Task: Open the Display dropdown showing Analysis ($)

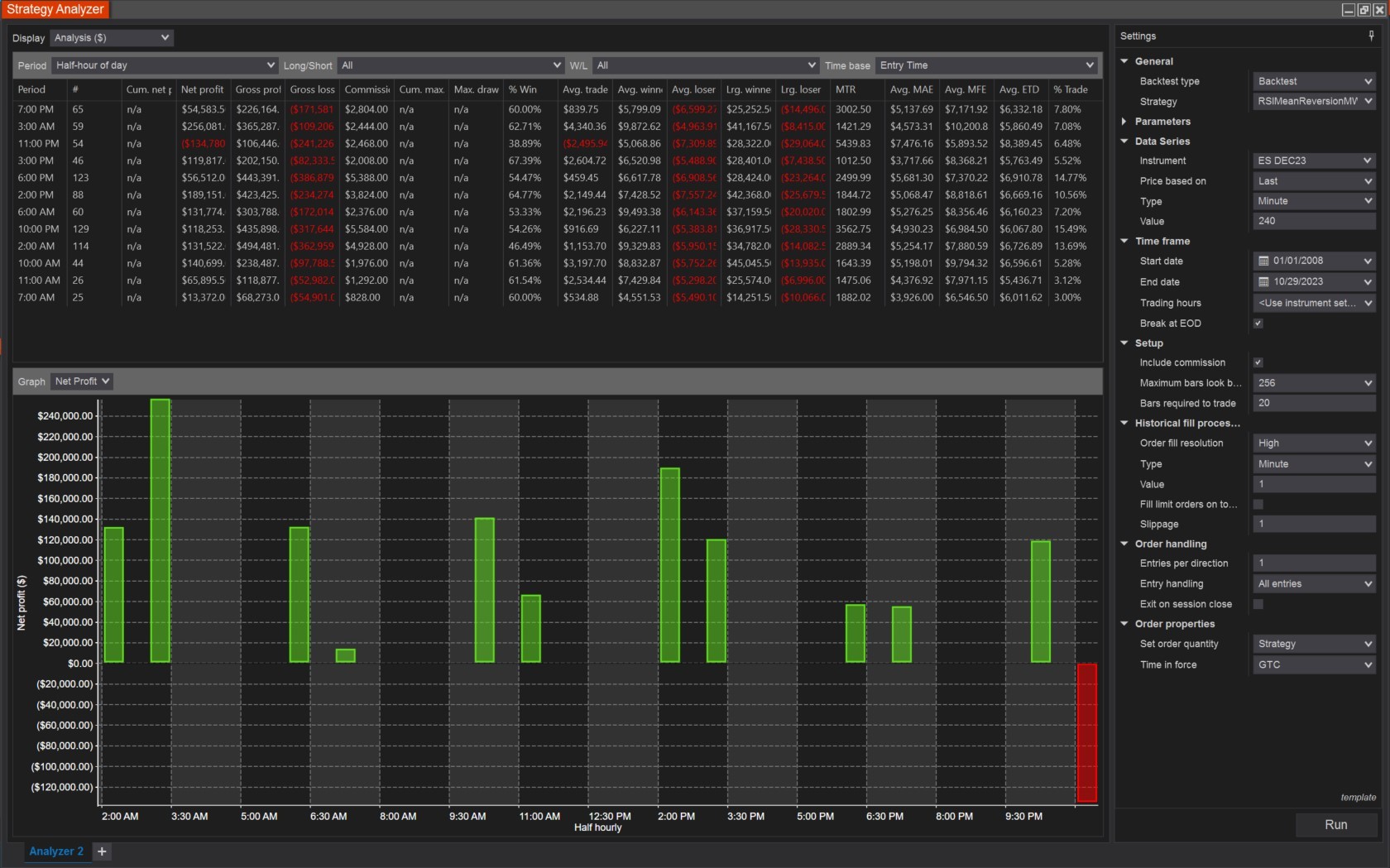Action: tap(112, 38)
